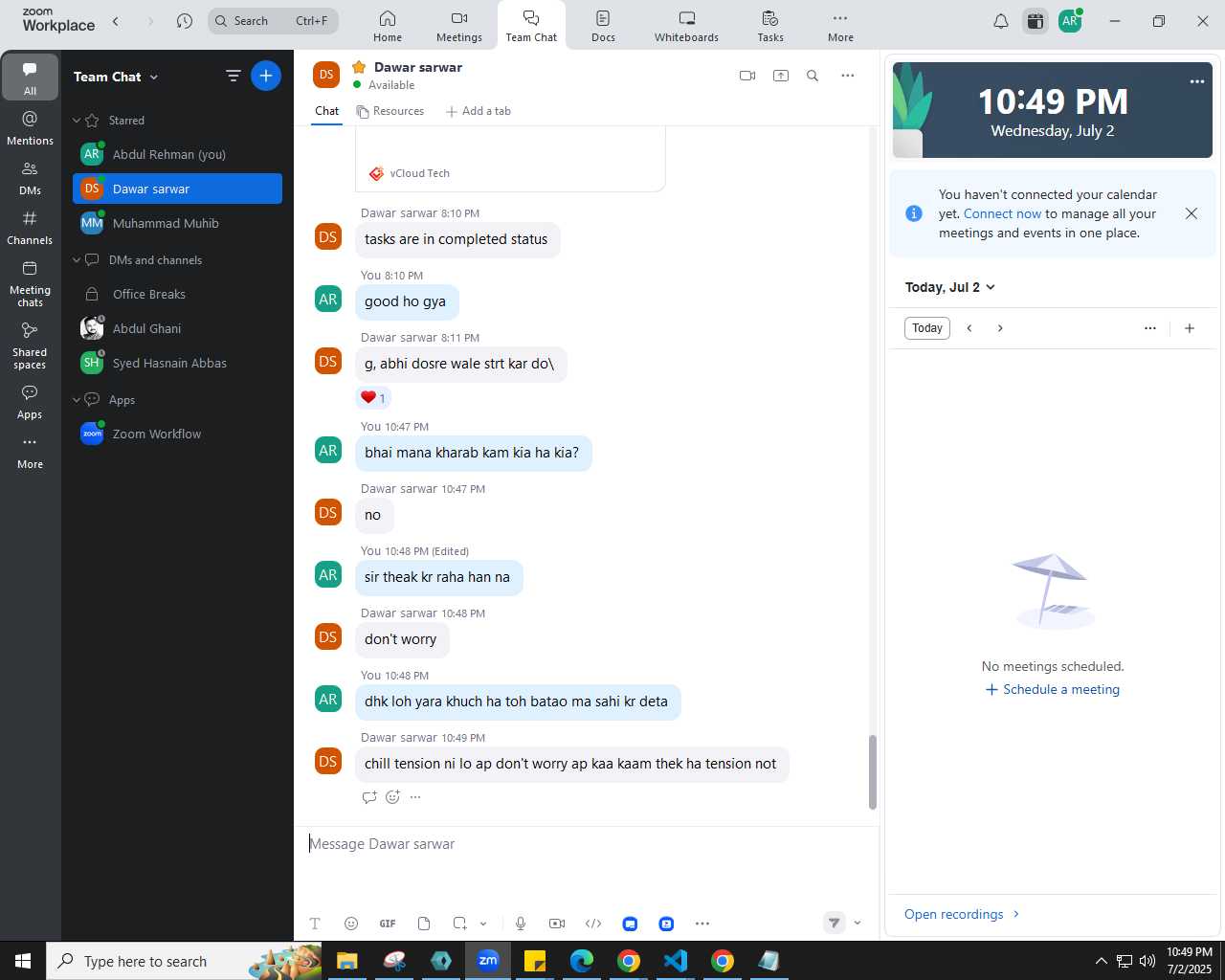Switch to the Meetings tab
Viewport: 1225px width, 980px height.
[x=459, y=26]
